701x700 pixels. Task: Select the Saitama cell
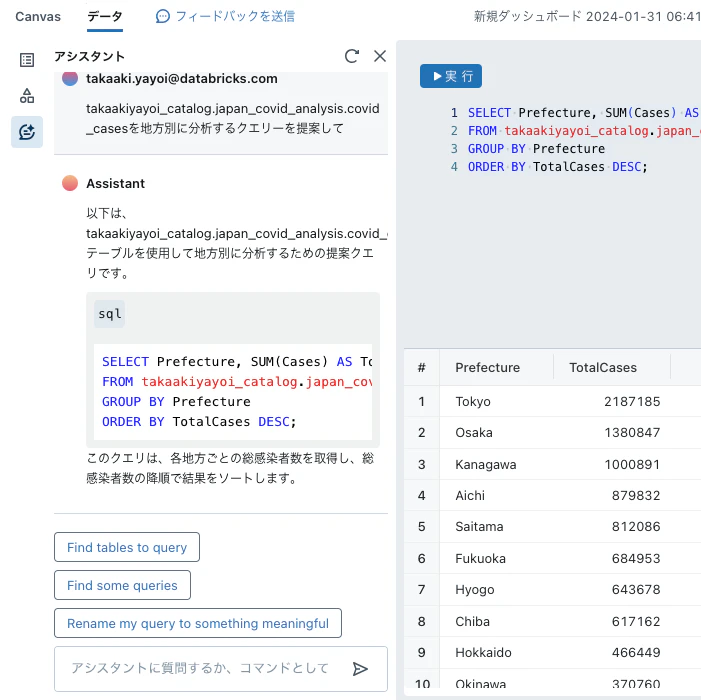click(479, 527)
